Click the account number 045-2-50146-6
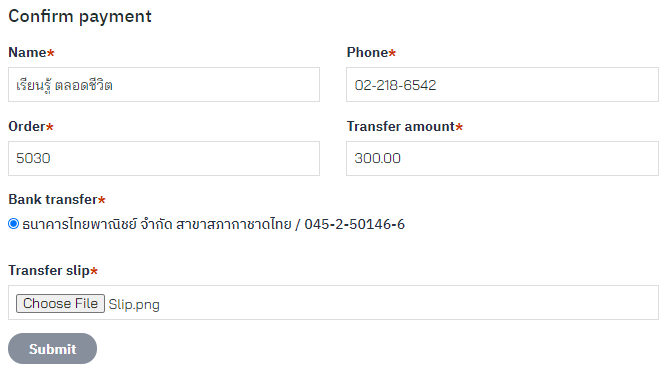The height and width of the screenshot is (372, 672). (354, 224)
